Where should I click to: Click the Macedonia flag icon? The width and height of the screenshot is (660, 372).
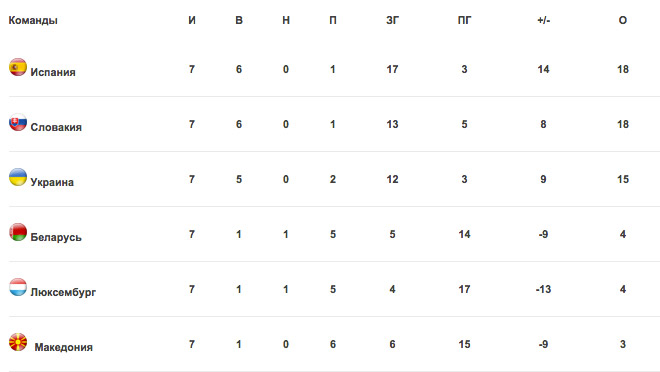tap(18, 342)
